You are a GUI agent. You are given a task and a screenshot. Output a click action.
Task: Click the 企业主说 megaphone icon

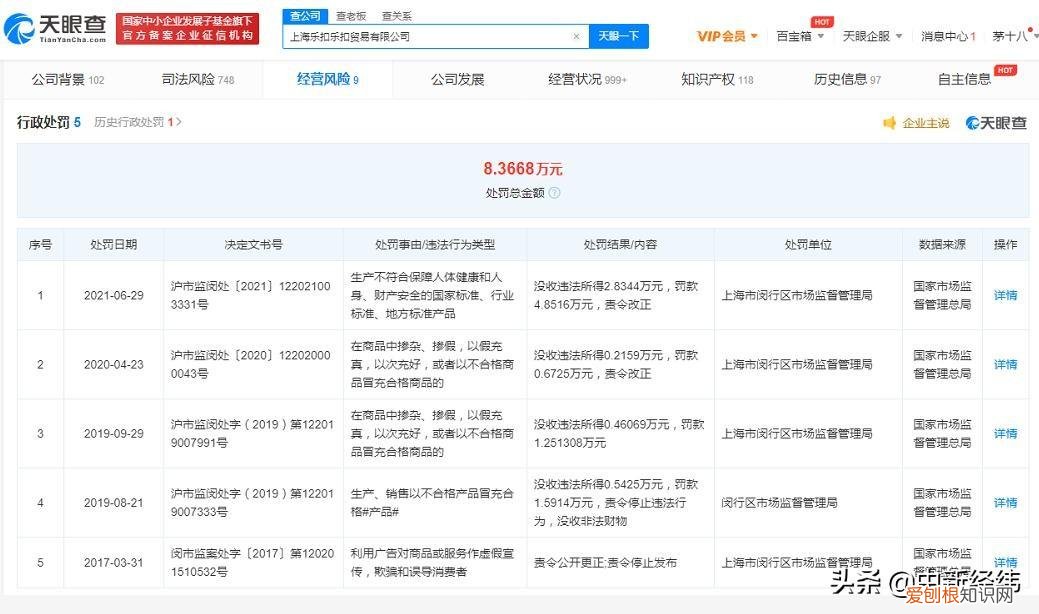(x=889, y=123)
